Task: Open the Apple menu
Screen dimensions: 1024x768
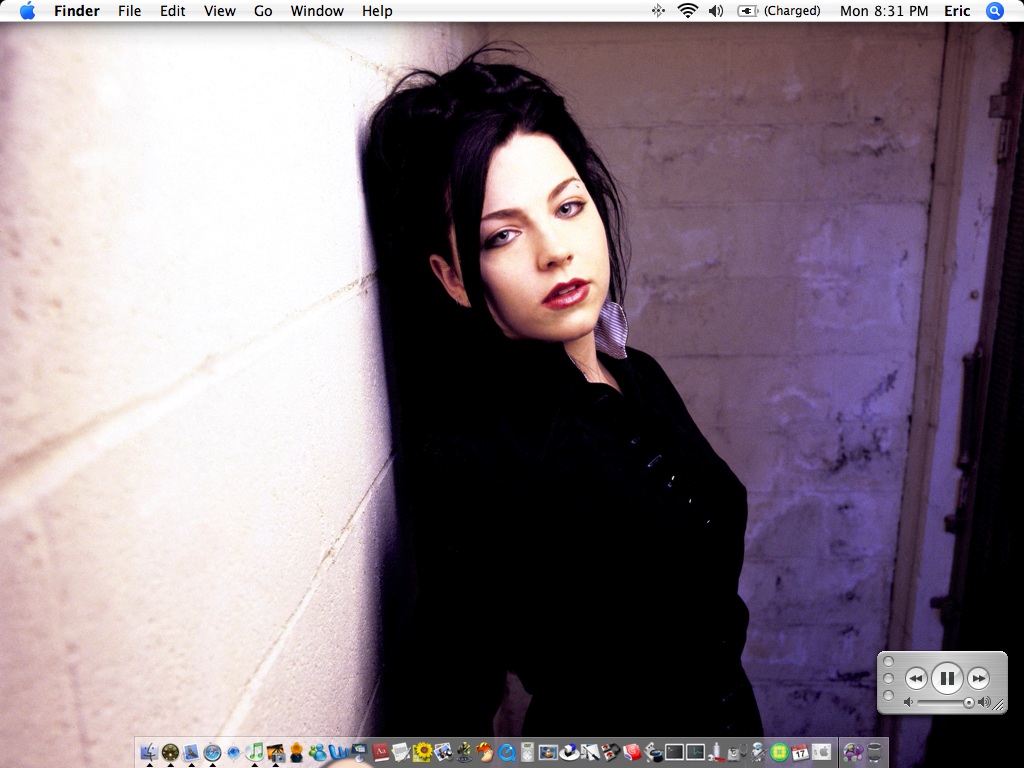Action: click(27, 10)
